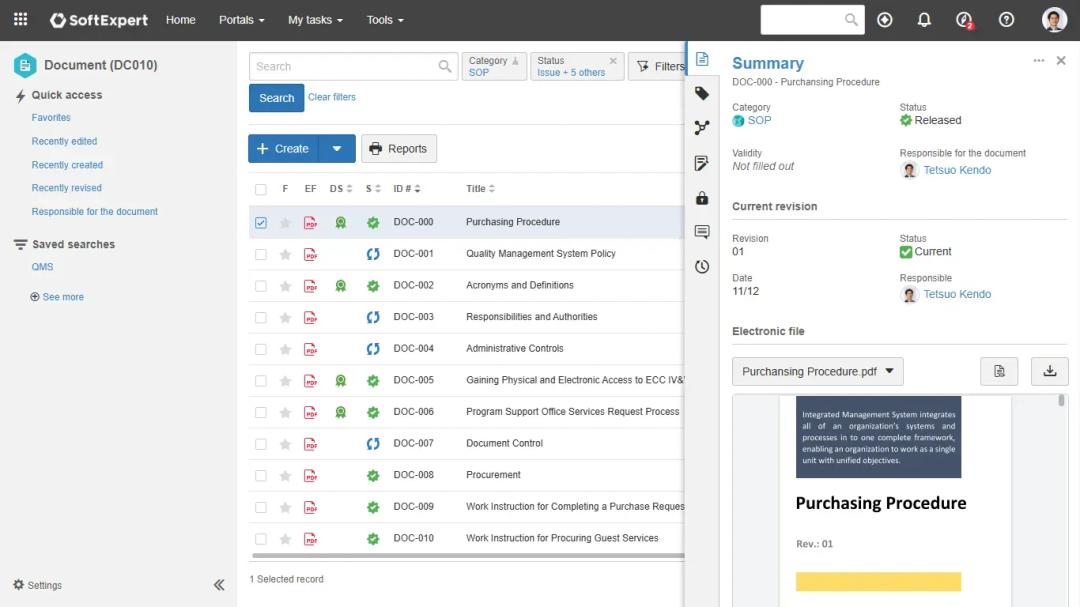Uncheck the DOC-000 row checkbox
This screenshot has width=1080, height=607.
point(261,223)
